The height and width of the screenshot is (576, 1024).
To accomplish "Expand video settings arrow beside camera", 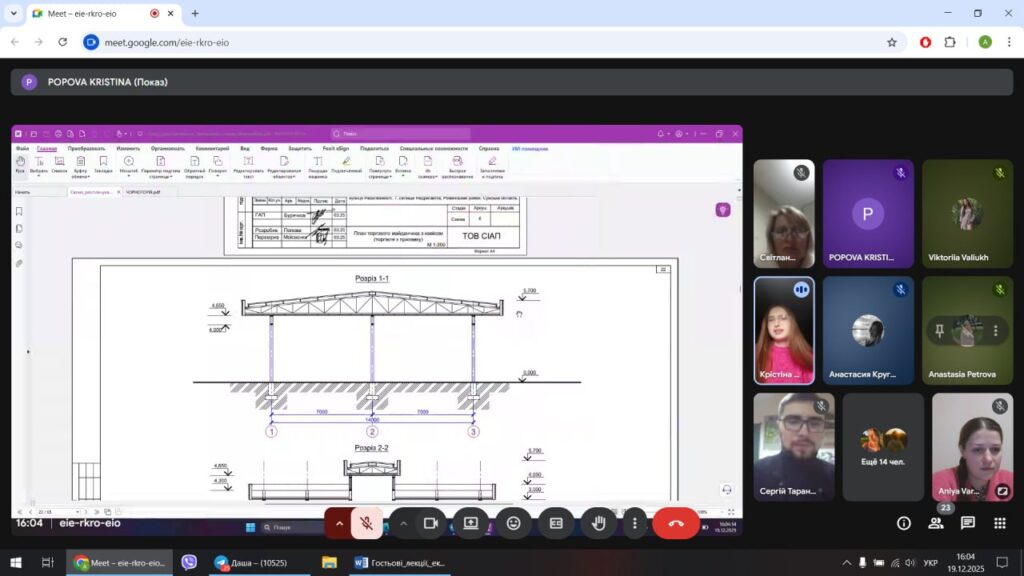I will (x=404, y=523).
